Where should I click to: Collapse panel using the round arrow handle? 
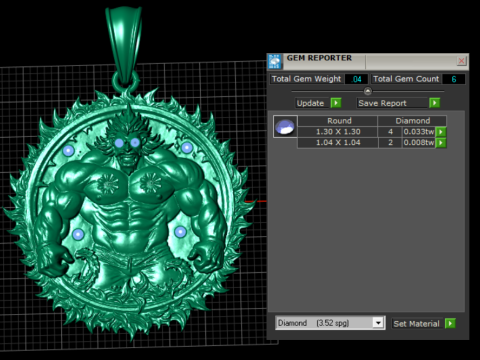pyautogui.click(x=368, y=91)
